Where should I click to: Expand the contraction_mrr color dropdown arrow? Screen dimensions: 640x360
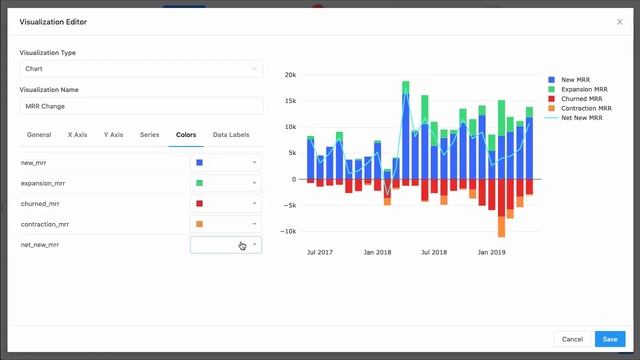pos(254,224)
